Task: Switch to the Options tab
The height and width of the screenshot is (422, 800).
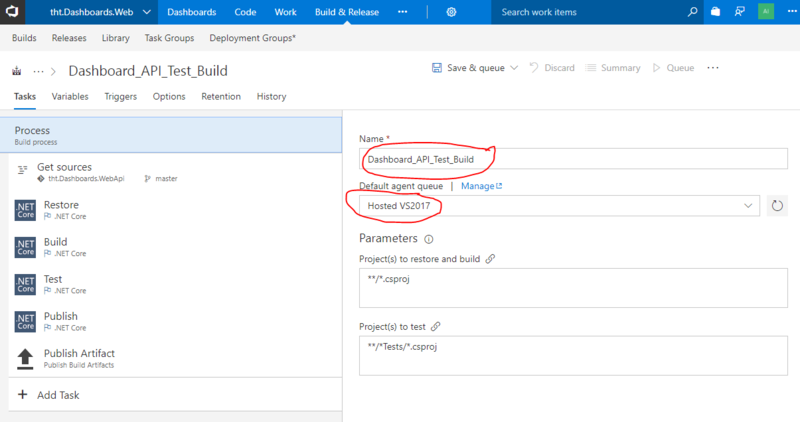Action: tap(169, 96)
